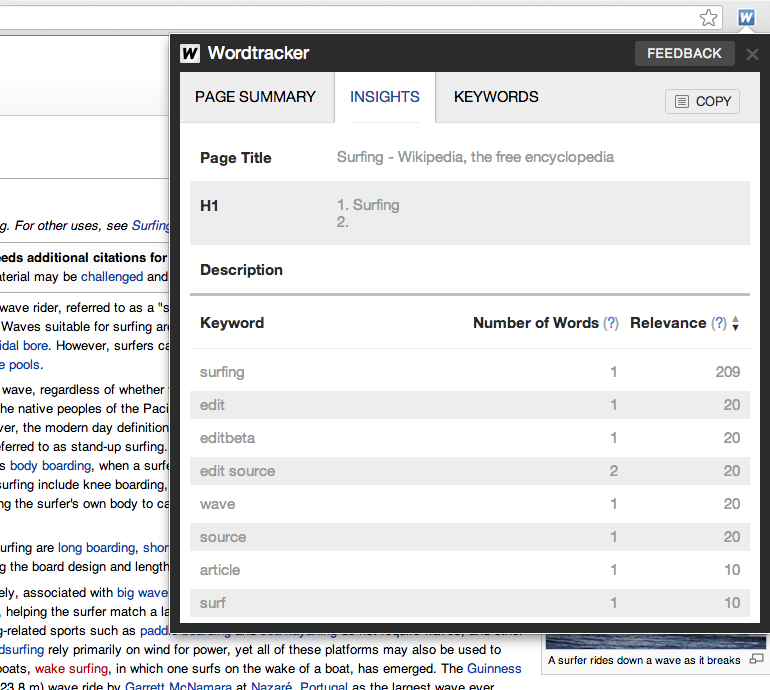Open the 'pools' link in the article
Image resolution: width=770 pixels, height=690 pixels.
pos(24,364)
